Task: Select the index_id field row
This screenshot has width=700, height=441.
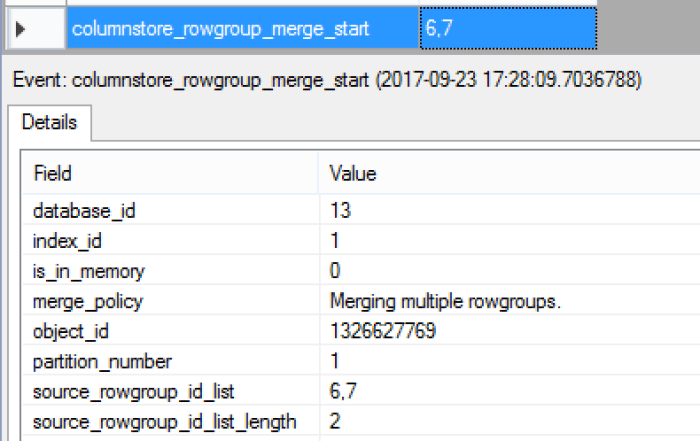Action: [x=68, y=241]
